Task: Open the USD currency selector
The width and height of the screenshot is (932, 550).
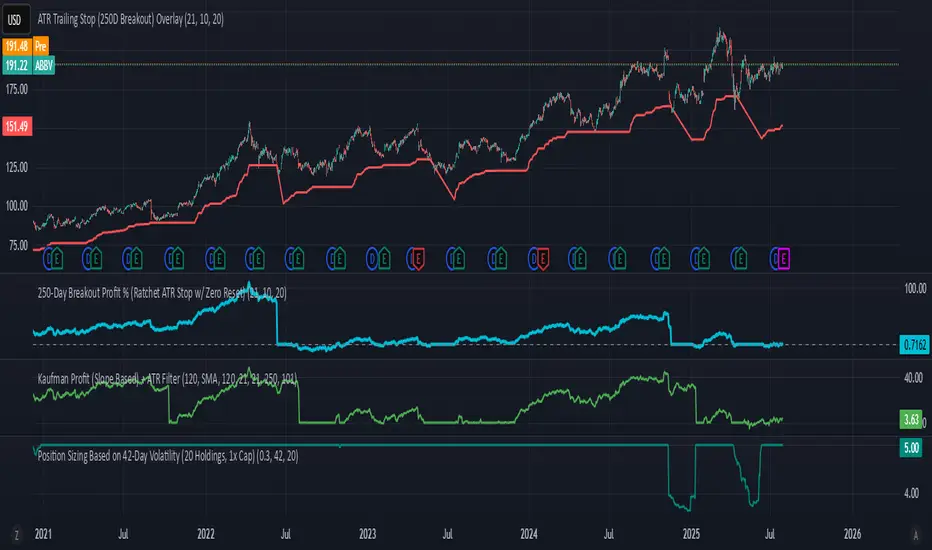Action: tap(14, 20)
